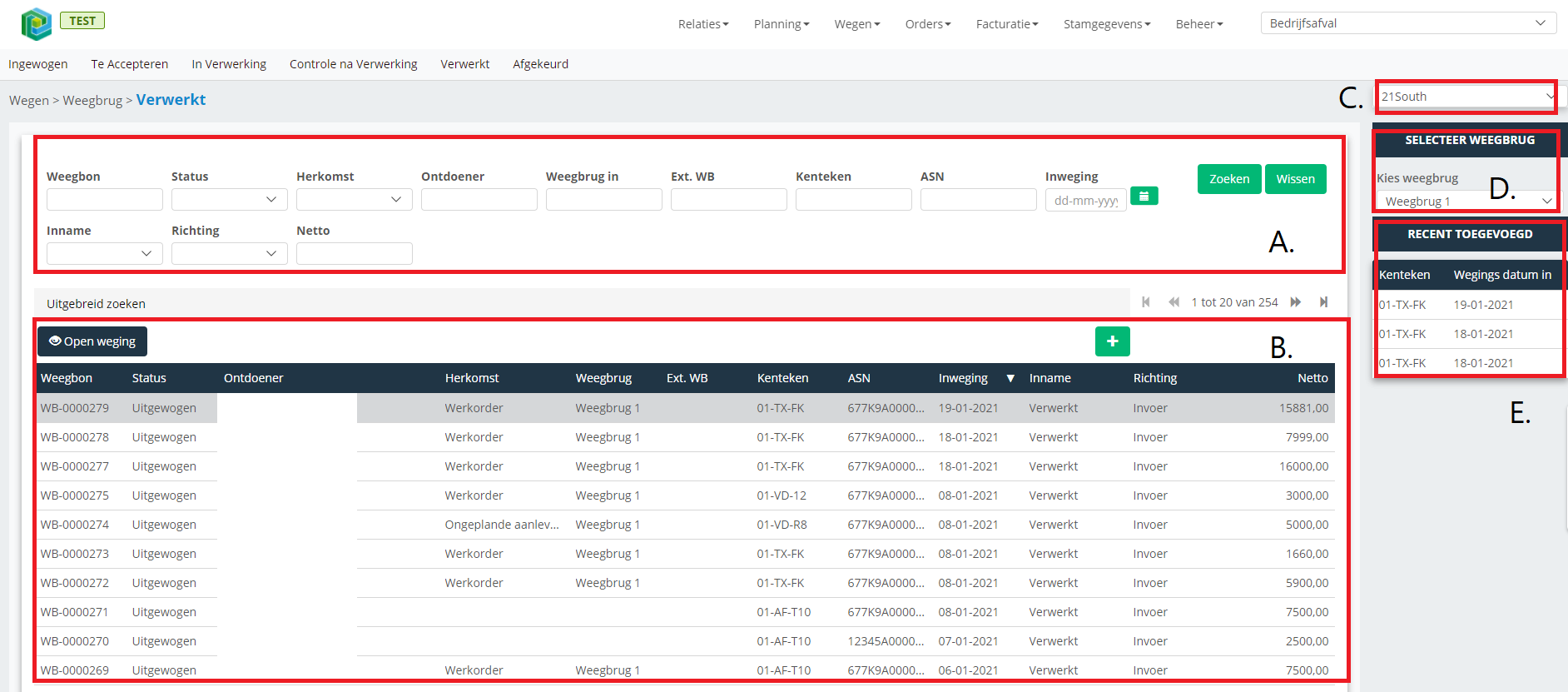The image size is (1568, 692).
Task: Click the Zoeken search button
Action: [x=1229, y=179]
